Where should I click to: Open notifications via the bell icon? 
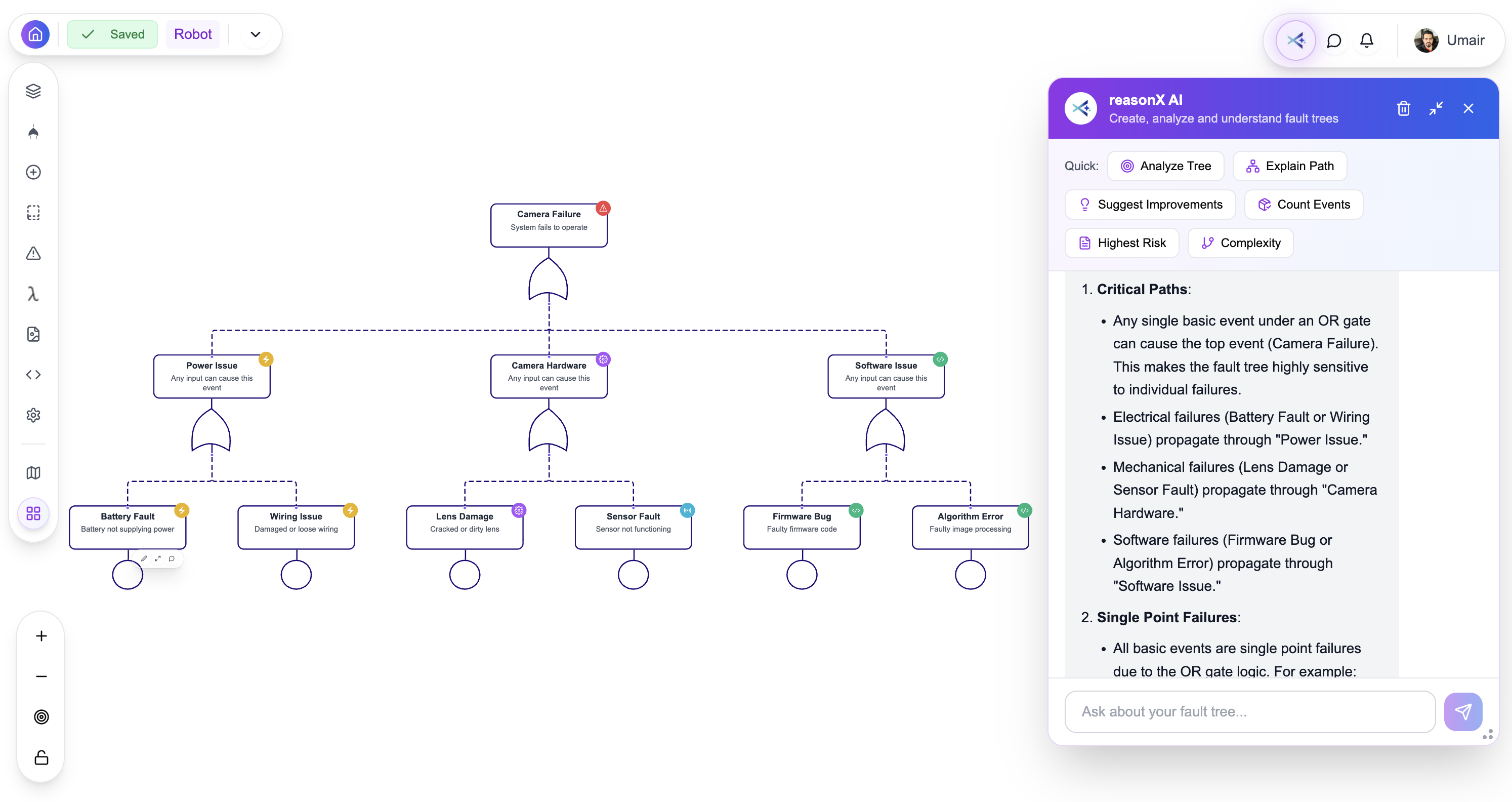(1367, 40)
